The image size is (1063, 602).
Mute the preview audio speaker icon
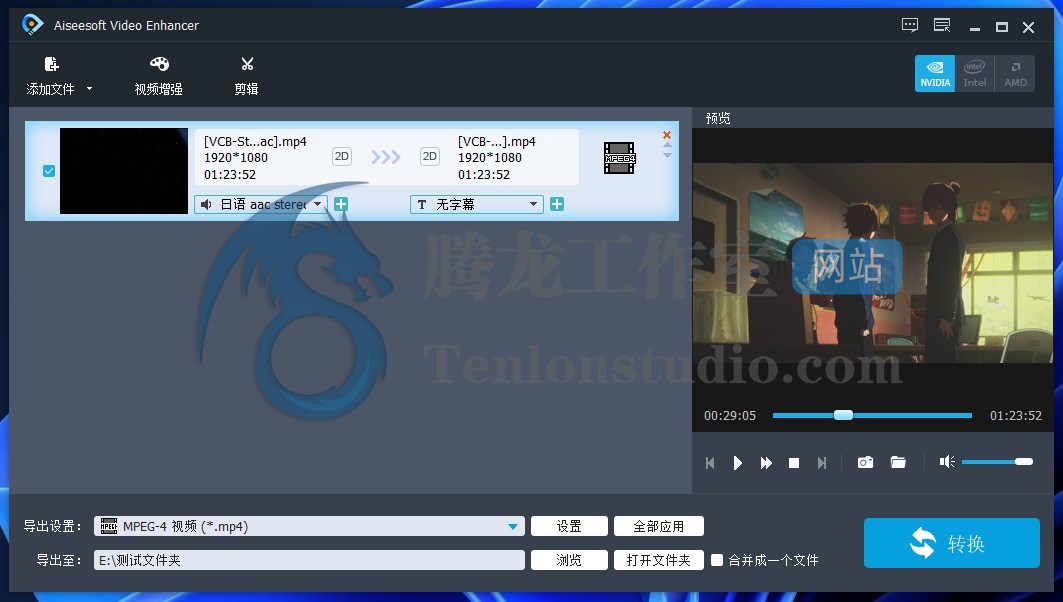click(947, 462)
